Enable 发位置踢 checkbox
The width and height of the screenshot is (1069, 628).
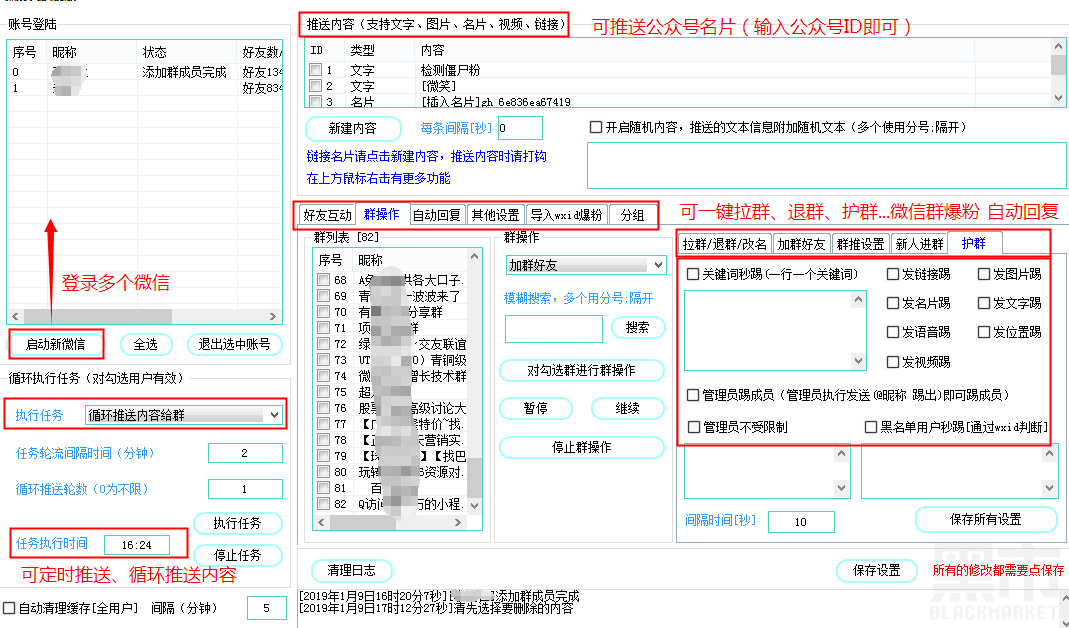(x=984, y=332)
